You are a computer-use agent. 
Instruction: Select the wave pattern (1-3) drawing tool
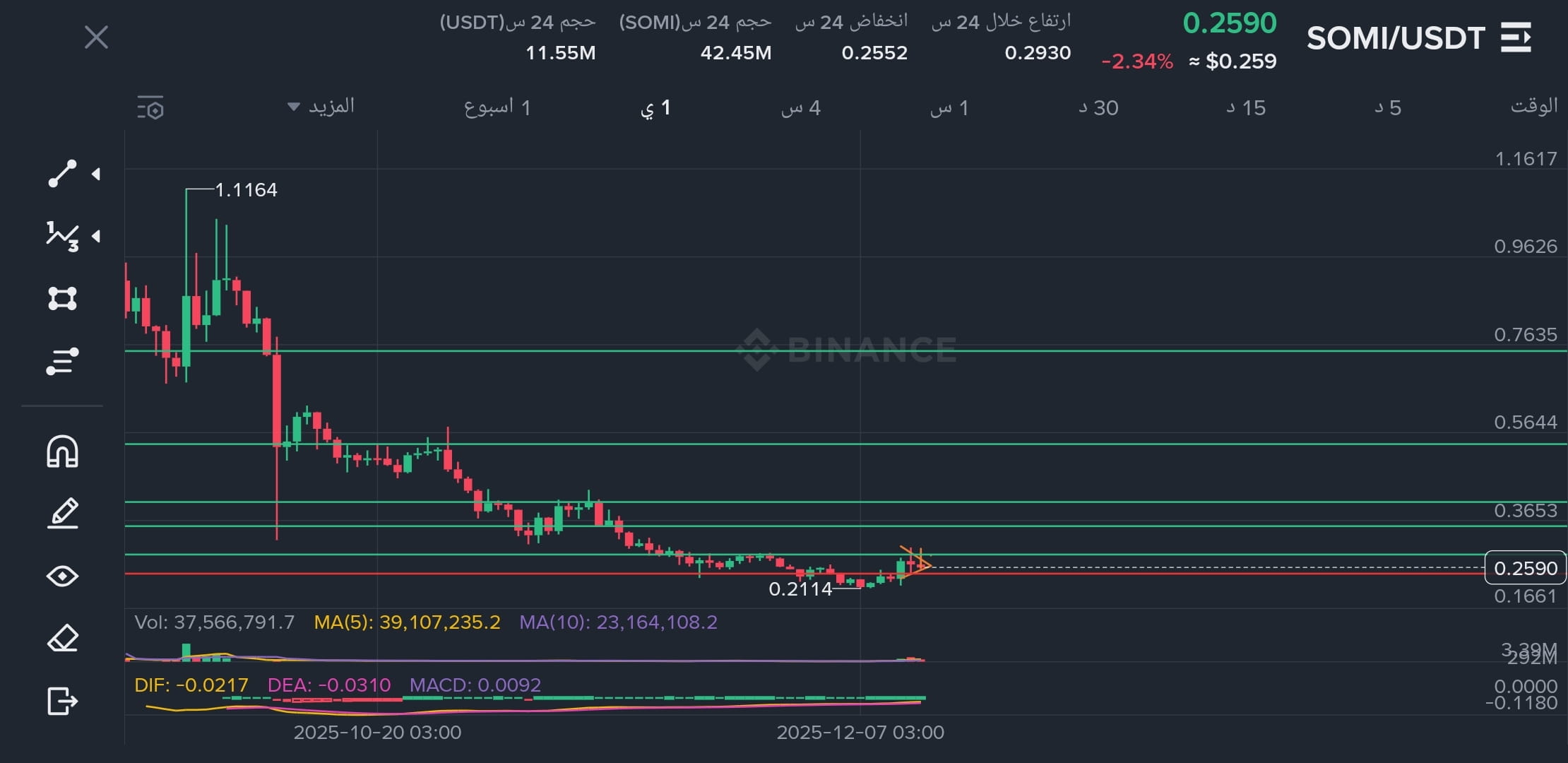62,236
